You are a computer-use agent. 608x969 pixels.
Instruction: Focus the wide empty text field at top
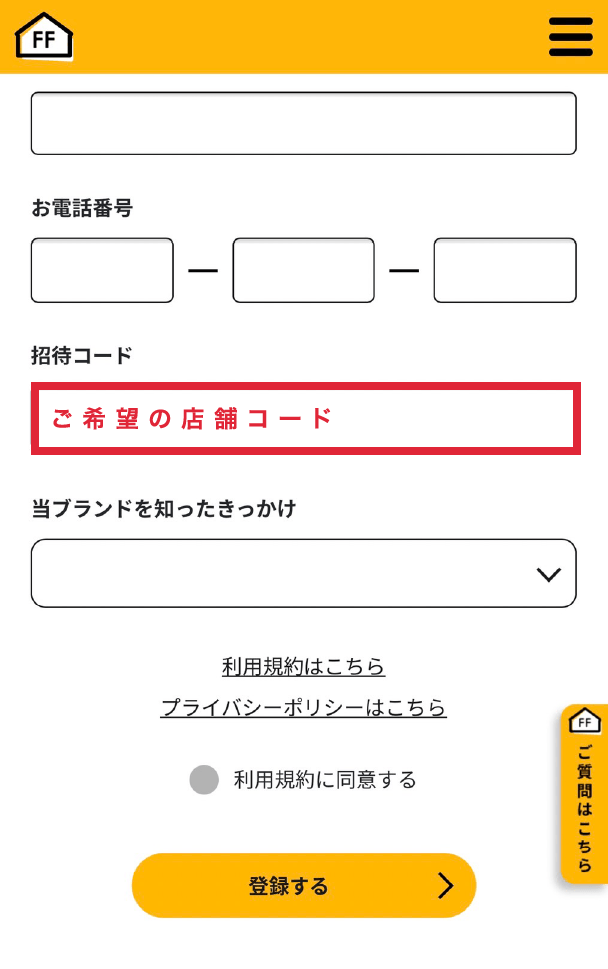(x=303, y=123)
